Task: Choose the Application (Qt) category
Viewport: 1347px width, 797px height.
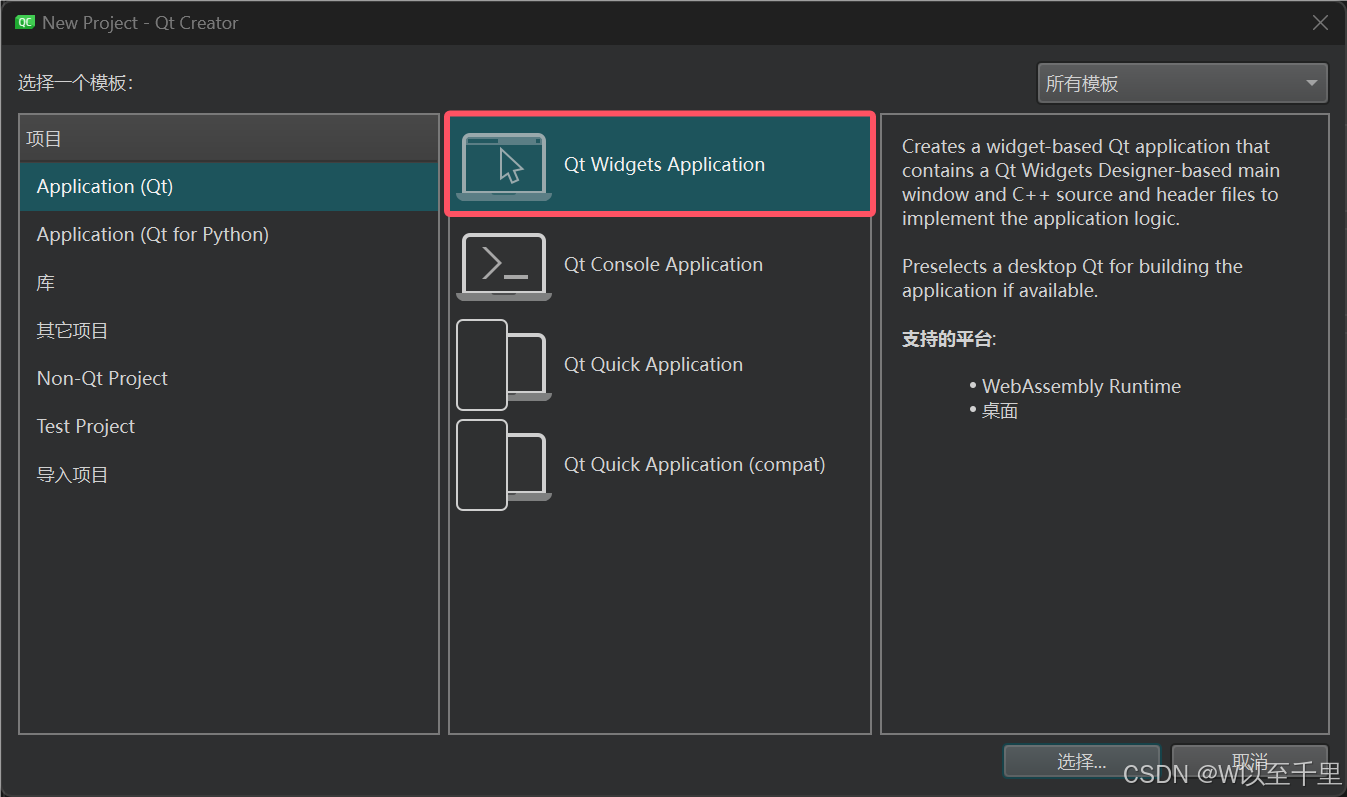Action: [229, 187]
